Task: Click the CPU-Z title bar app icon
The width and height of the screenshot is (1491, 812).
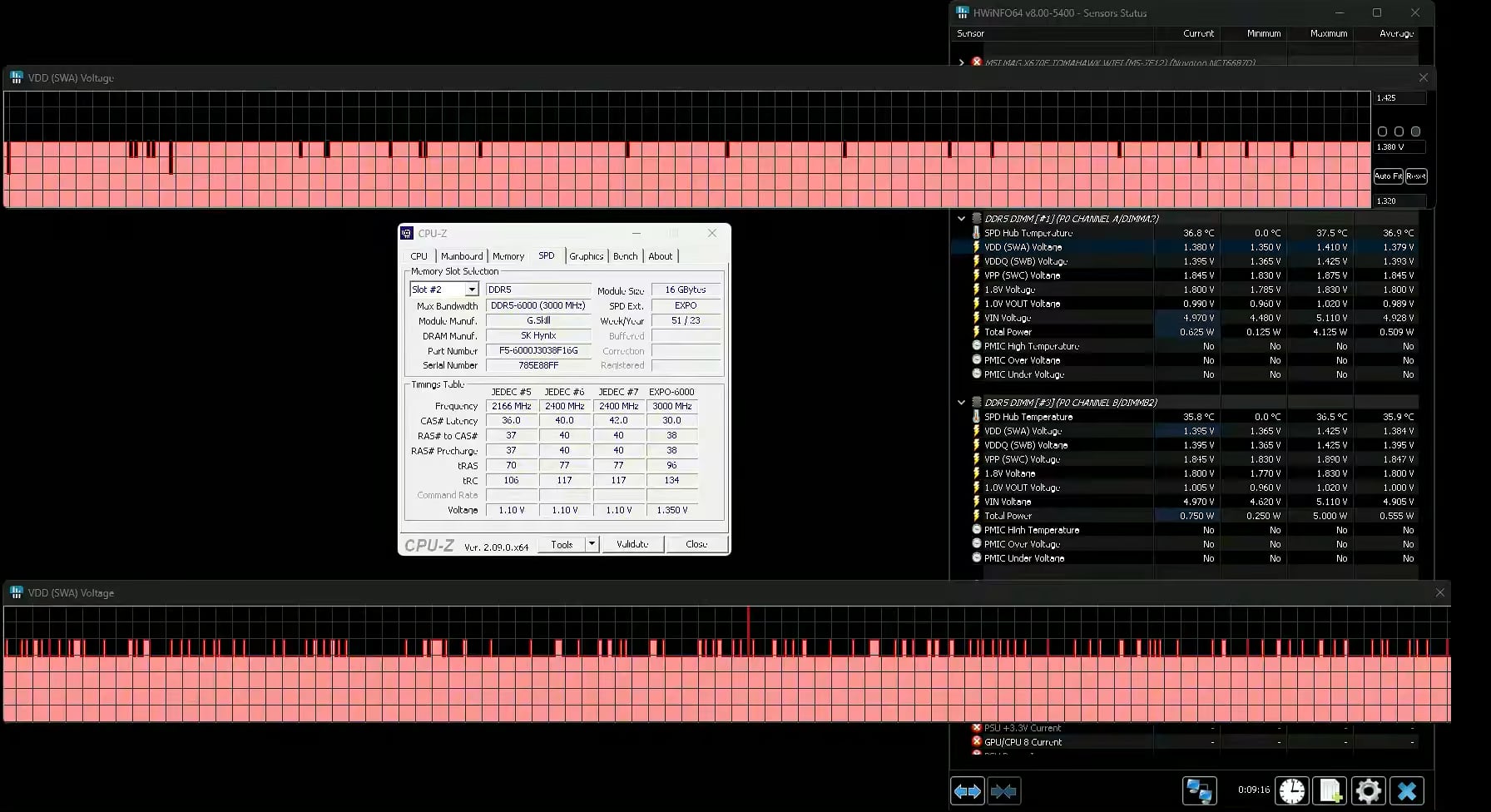Action: (x=407, y=233)
